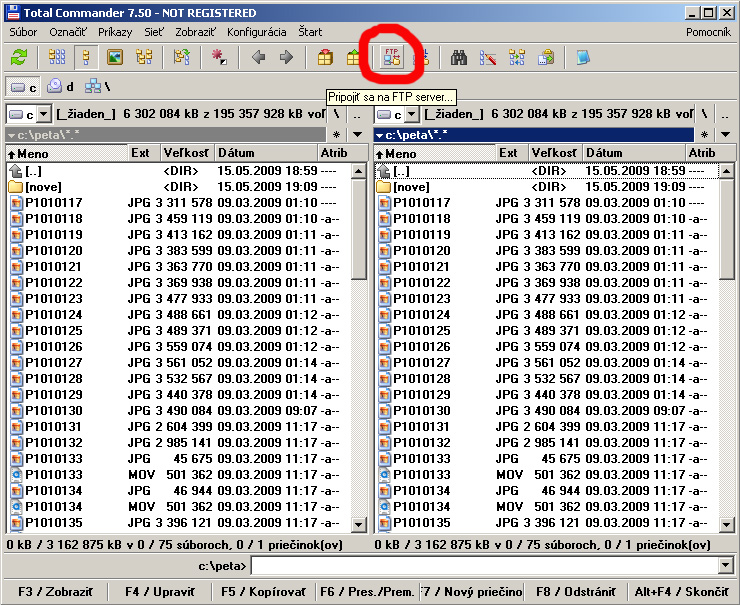Click F3 / Zobraziť button

coord(55,592)
